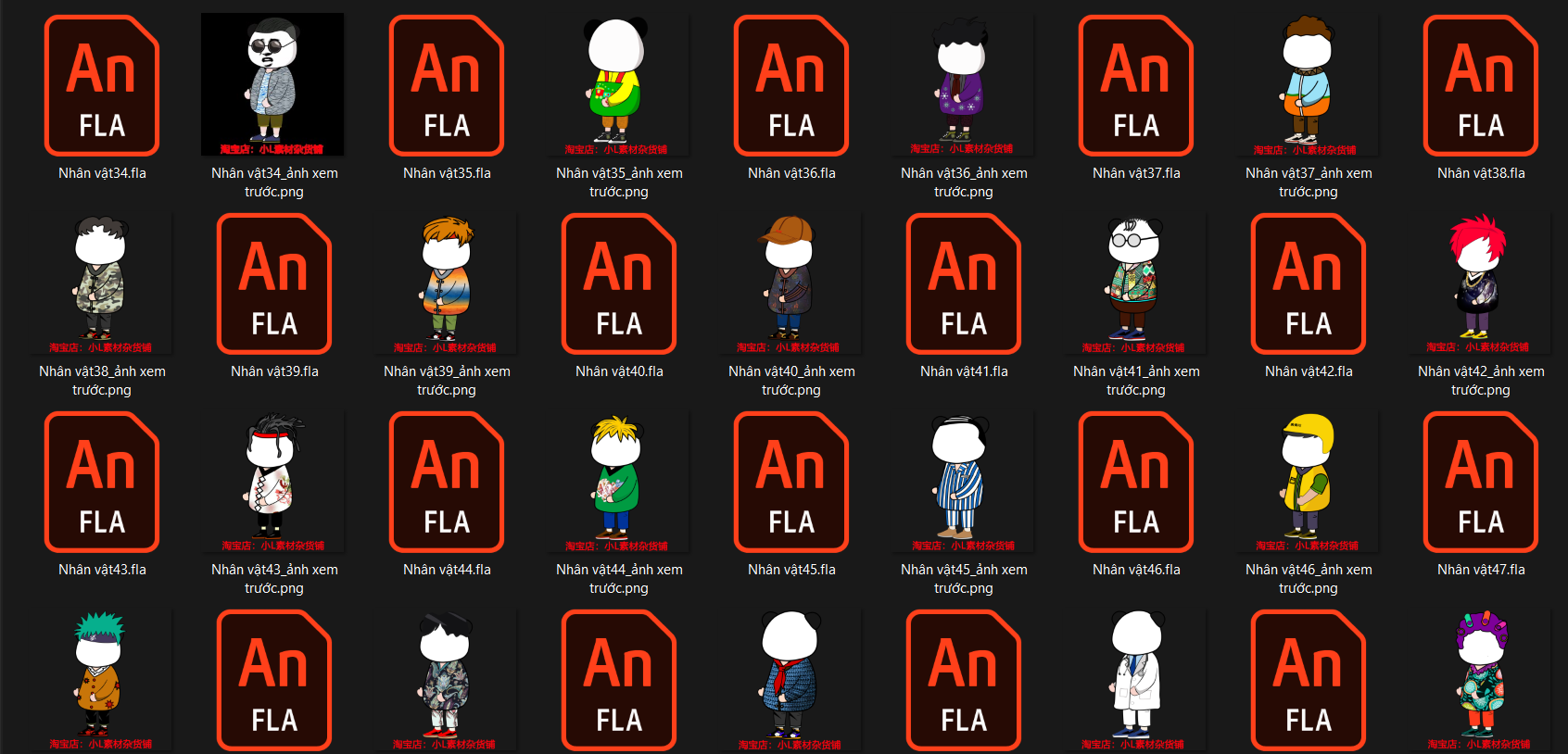Select the Nhân vật45.fla file icon
Image resolution: width=1568 pixels, height=754 pixels.
[791, 482]
